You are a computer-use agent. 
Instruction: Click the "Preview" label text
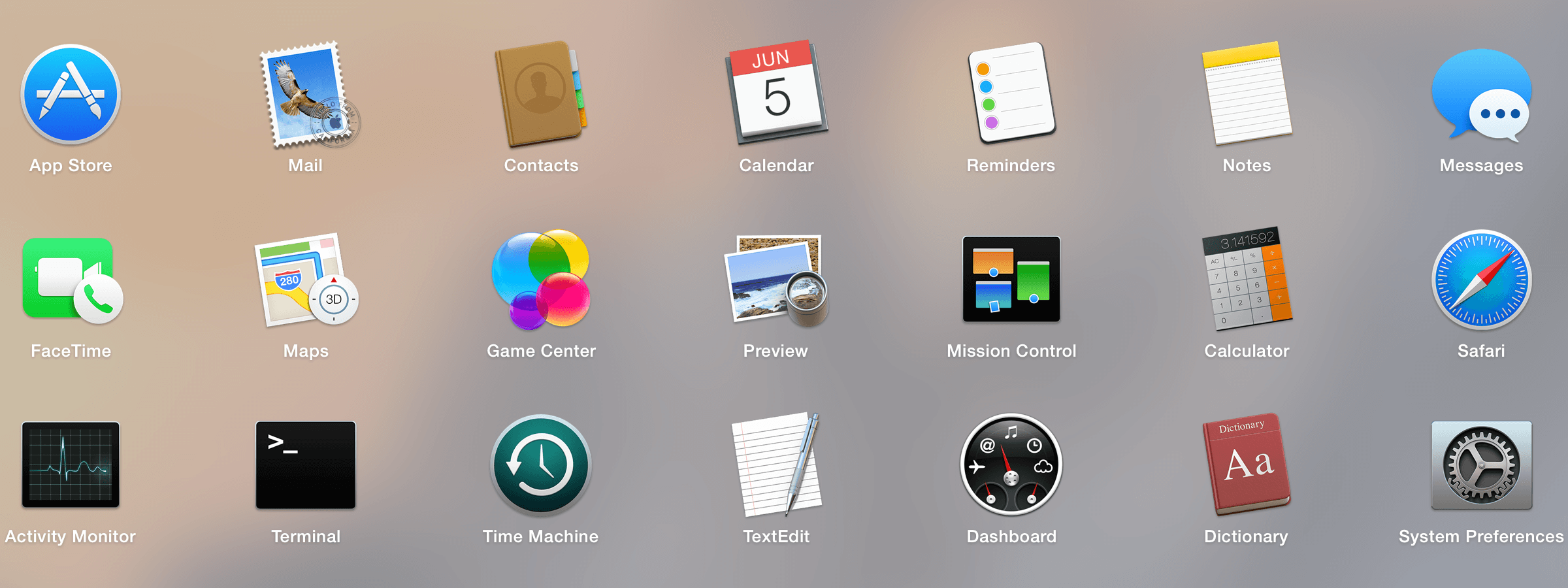tap(776, 351)
